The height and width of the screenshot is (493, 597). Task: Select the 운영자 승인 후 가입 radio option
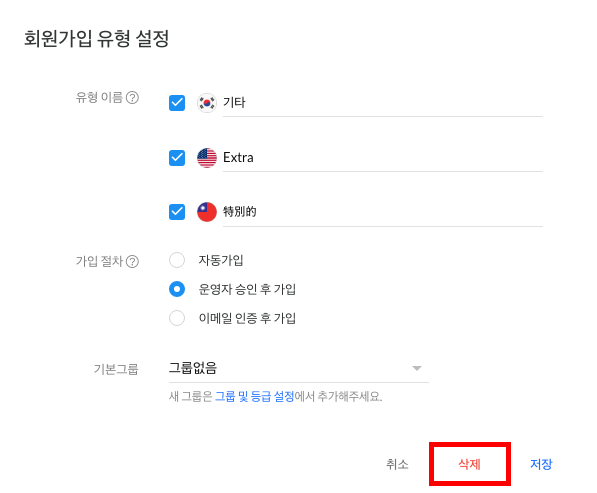point(177,289)
